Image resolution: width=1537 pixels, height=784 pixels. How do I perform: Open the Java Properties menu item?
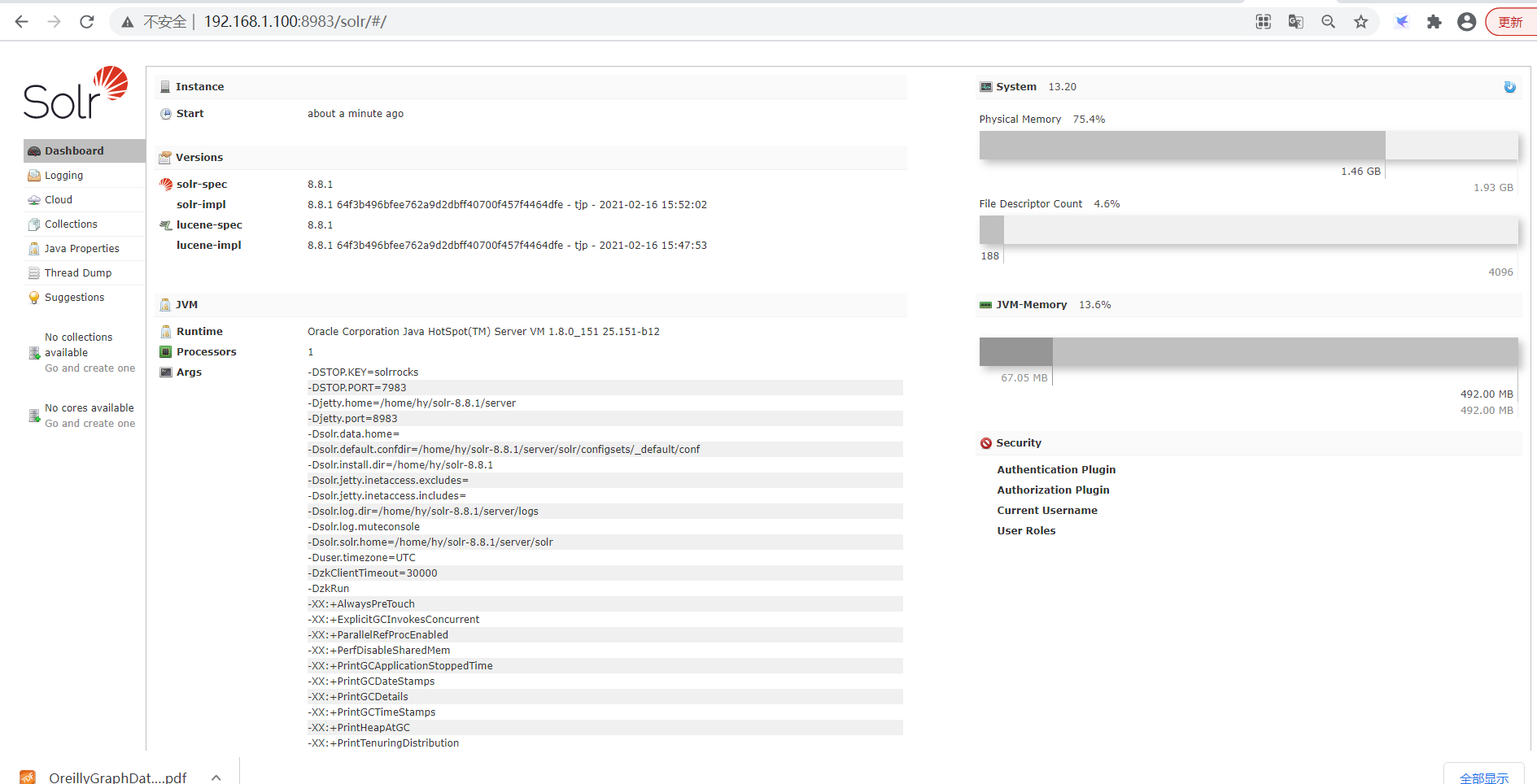(85, 249)
